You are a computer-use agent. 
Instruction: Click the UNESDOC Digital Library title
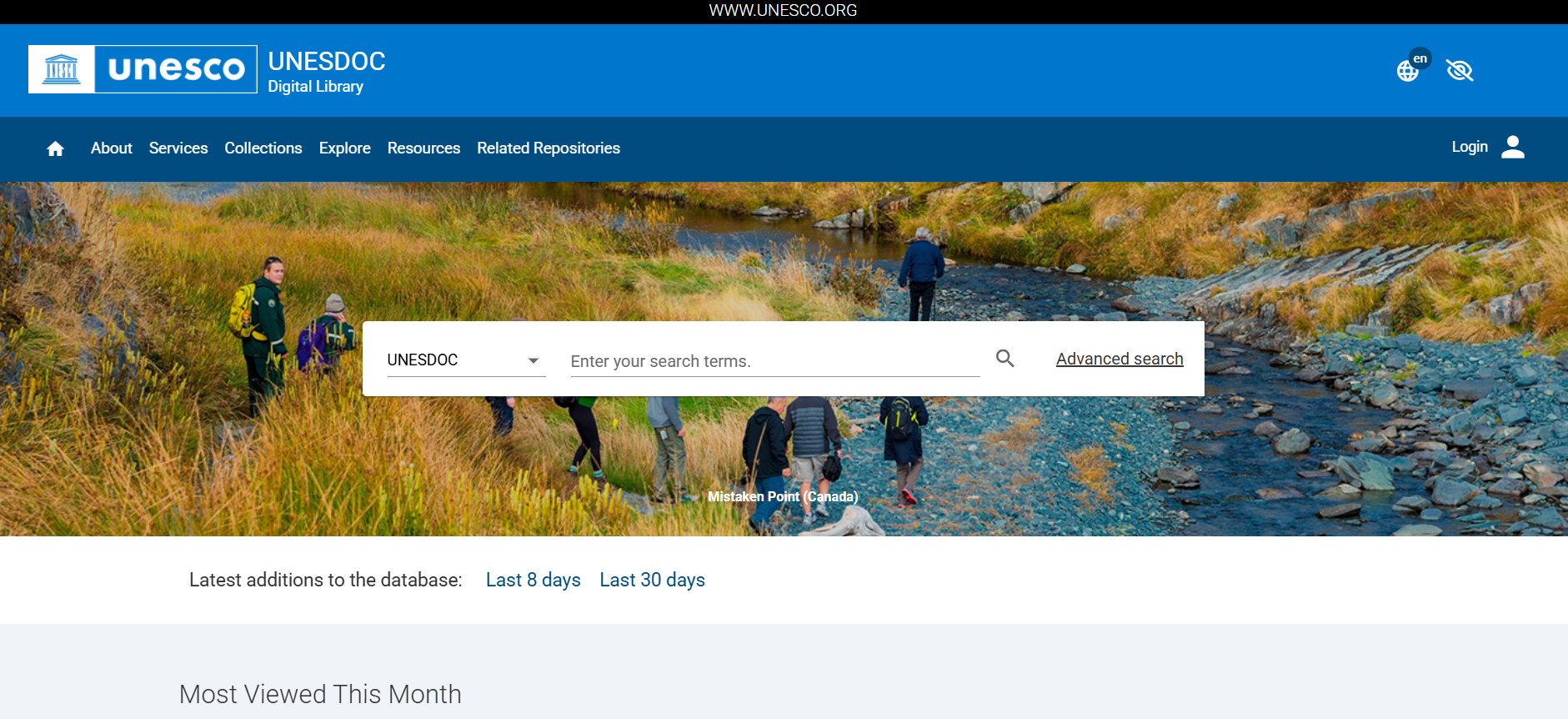pyautogui.click(x=327, y=72)
